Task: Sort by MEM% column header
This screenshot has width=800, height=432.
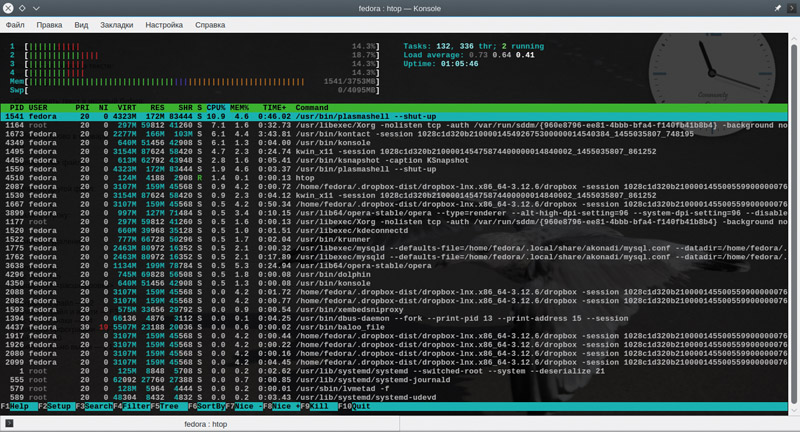Action: click(x=239, y=108)
